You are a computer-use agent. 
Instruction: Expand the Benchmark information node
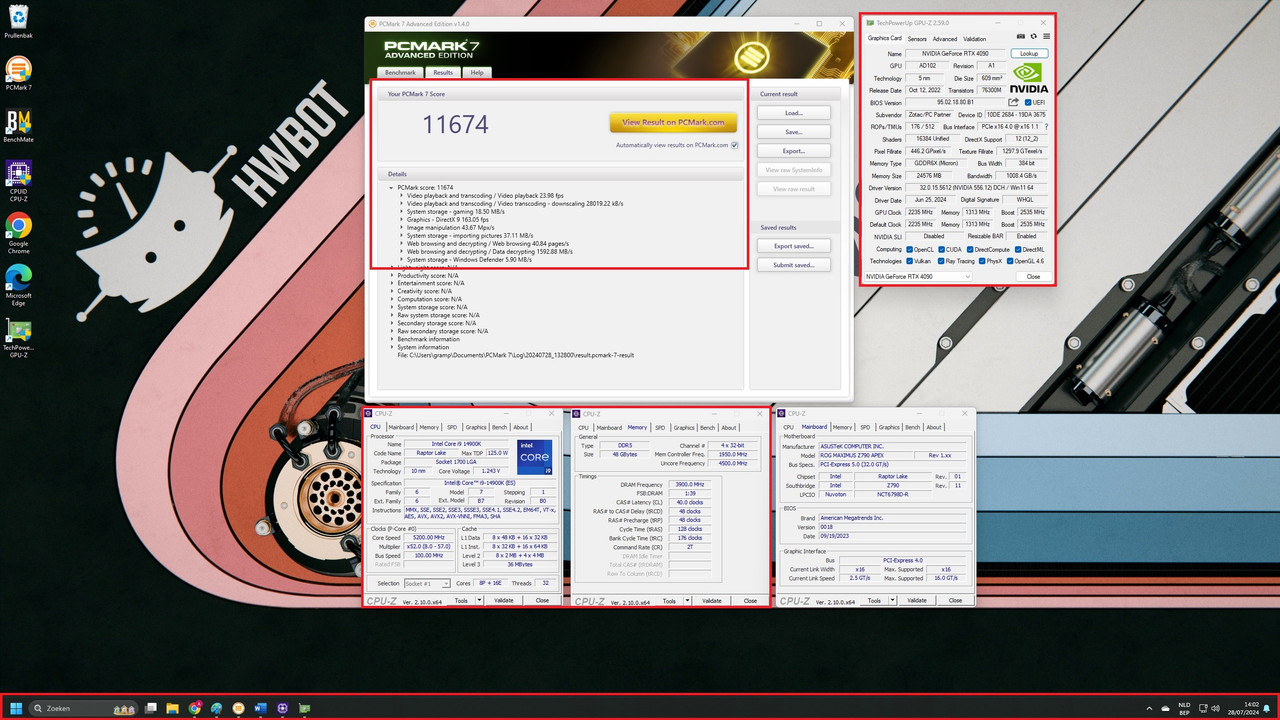pos(392,339)
